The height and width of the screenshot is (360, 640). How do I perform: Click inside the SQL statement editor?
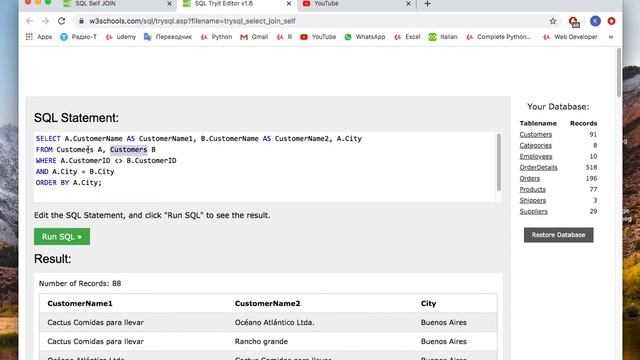(264, 167)
